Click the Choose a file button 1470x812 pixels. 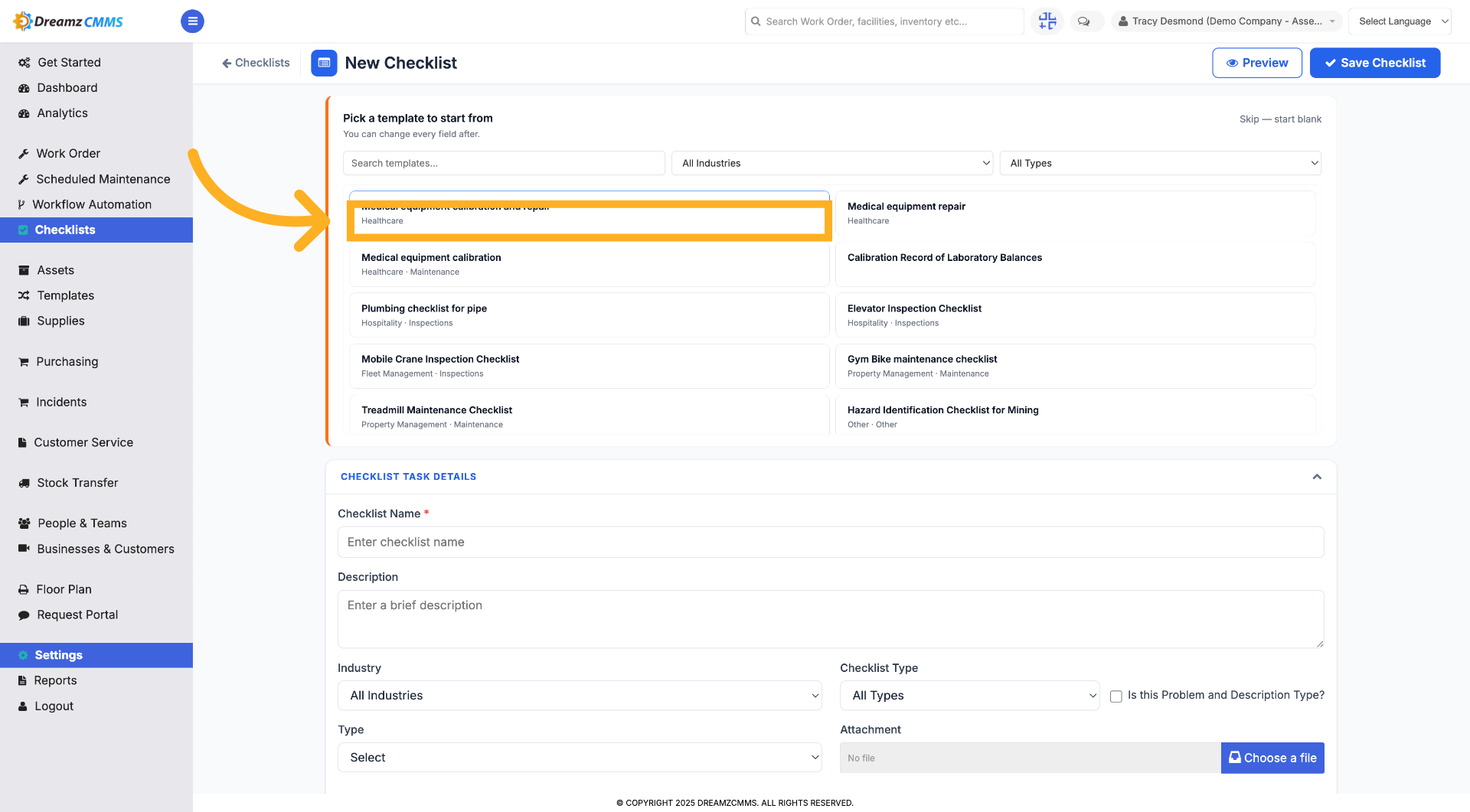click(1272, 758)
